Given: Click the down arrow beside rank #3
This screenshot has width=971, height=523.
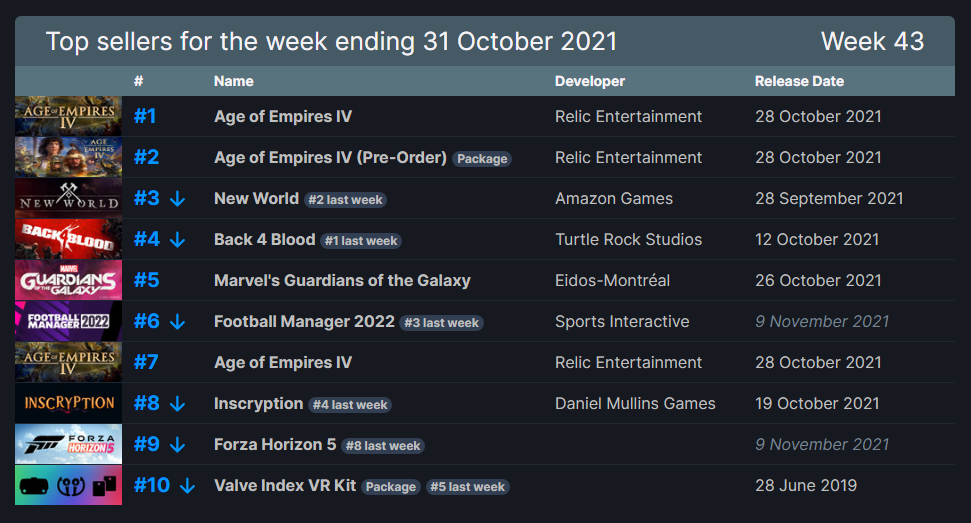Looking at the screenshot, I should click(x=178, y=199).
